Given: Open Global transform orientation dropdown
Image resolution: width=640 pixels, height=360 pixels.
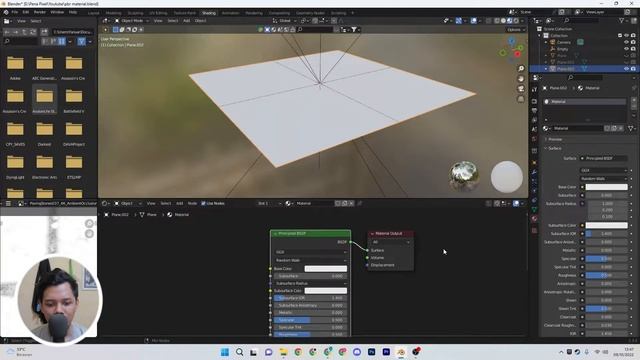Looking at the screenshot, I should [x=284, y=20].
